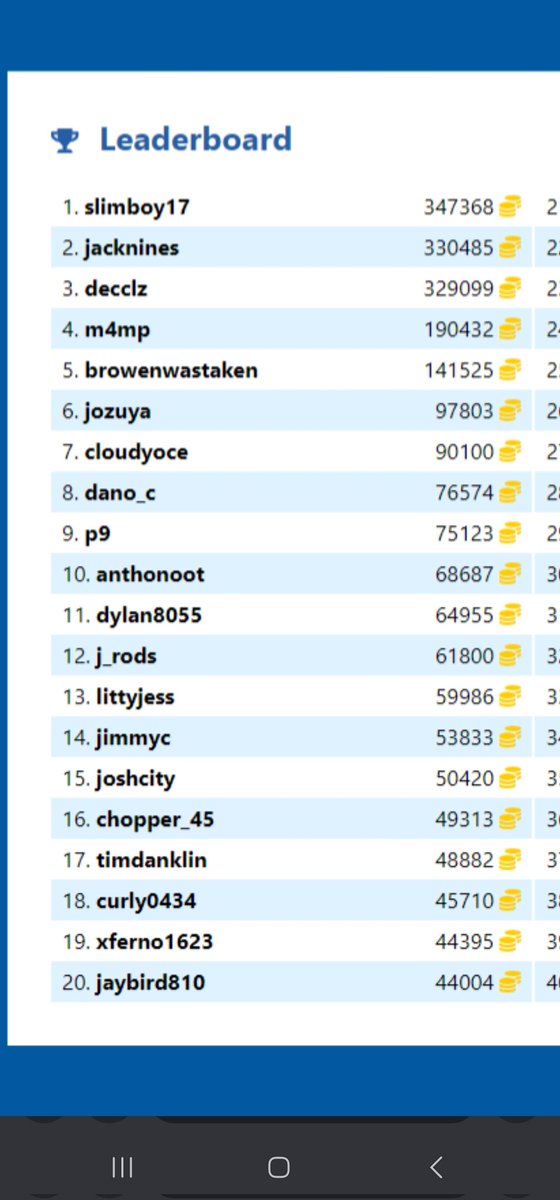
Task: Select player name curly0434
Action: click(x=146, y=901)
